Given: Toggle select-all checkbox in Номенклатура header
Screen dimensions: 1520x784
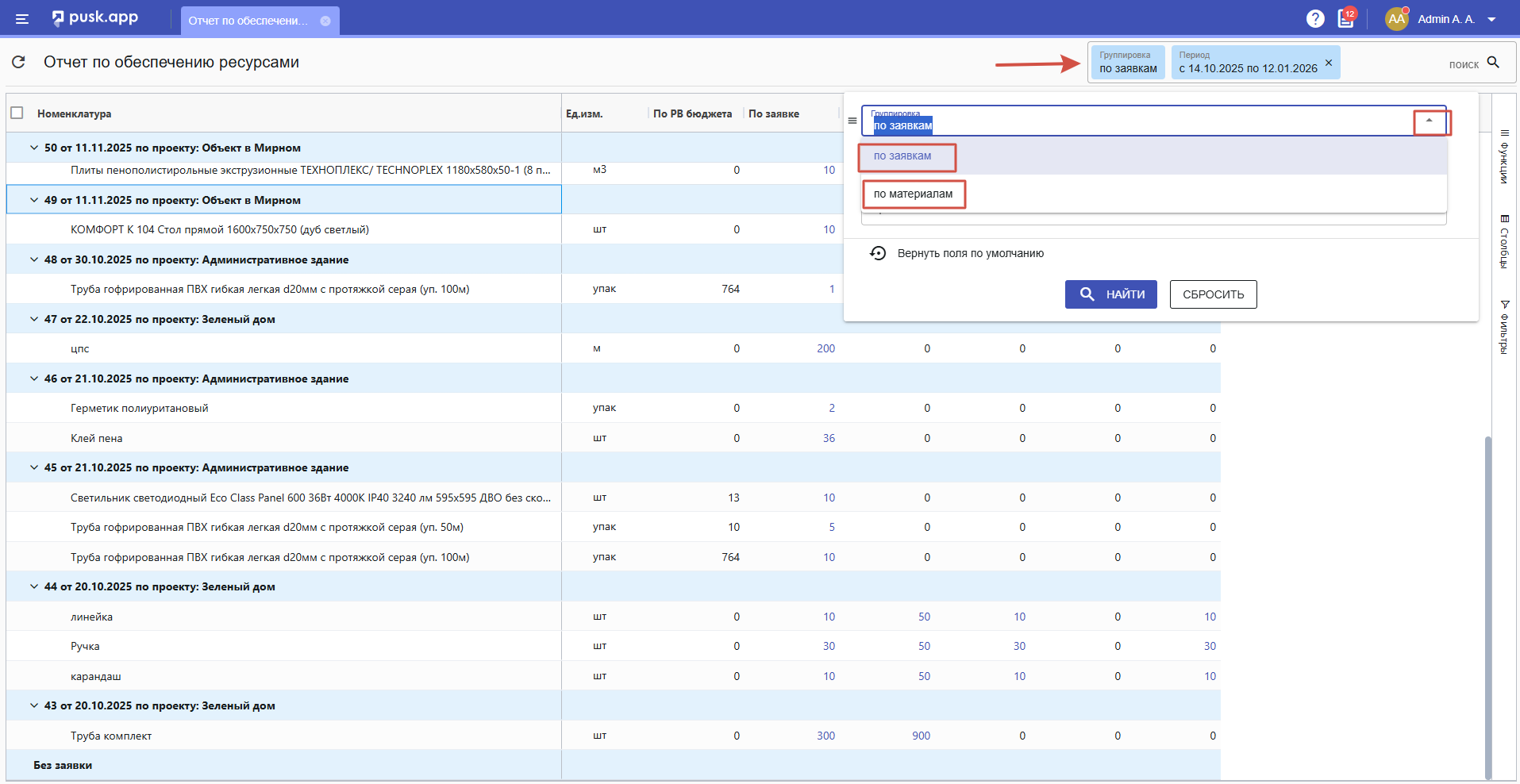Looking at the screenshot, I should pyautogui.click(x=17, y=113).
